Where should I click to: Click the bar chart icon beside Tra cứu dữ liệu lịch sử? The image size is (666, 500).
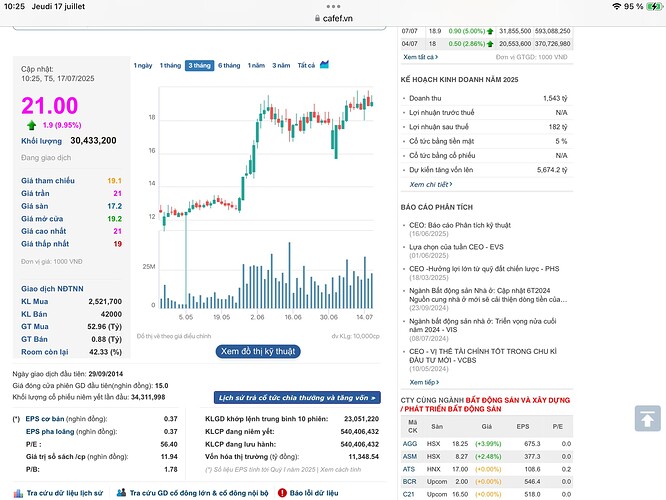(18, 493)
